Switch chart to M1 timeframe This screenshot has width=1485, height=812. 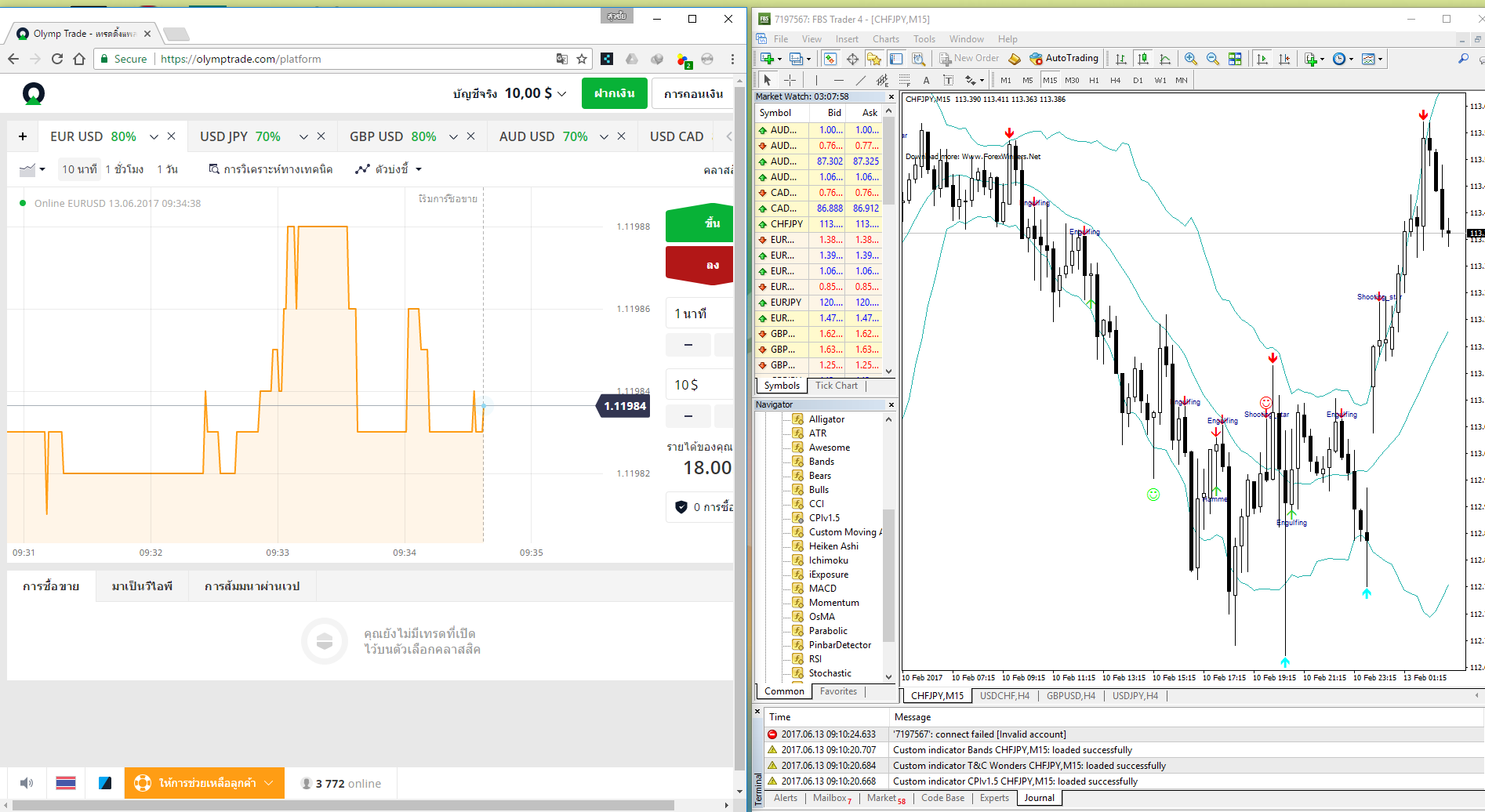pos(1006,80)
